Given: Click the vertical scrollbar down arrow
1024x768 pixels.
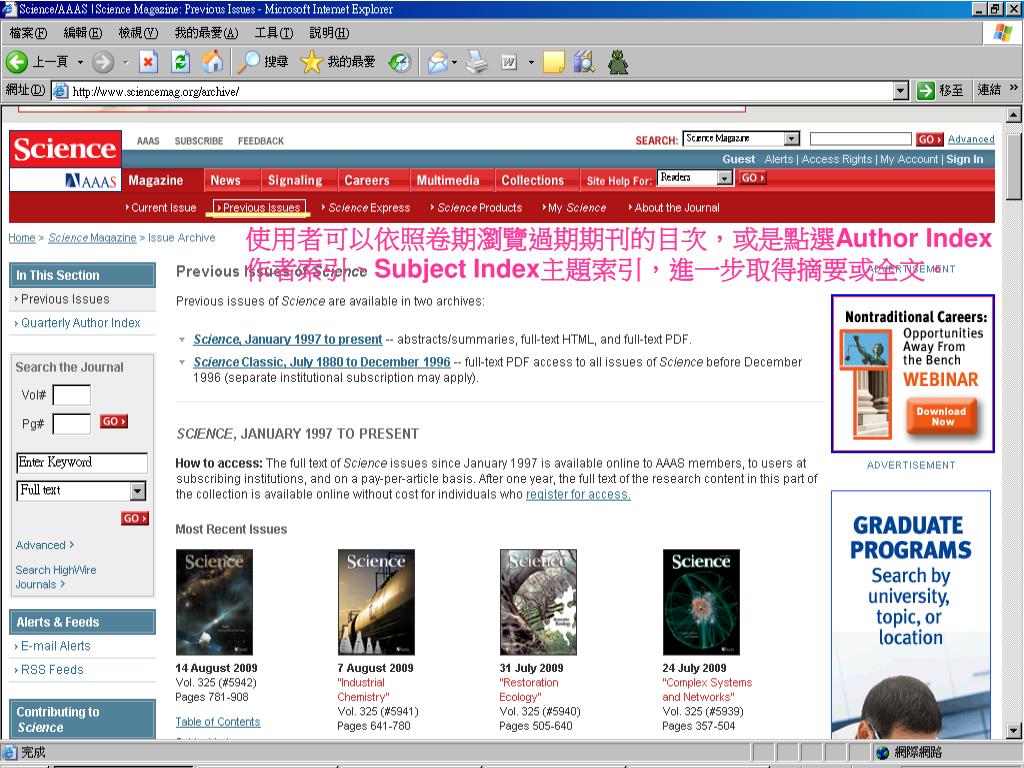Looking at the screenshot, I should point(1014,731).
